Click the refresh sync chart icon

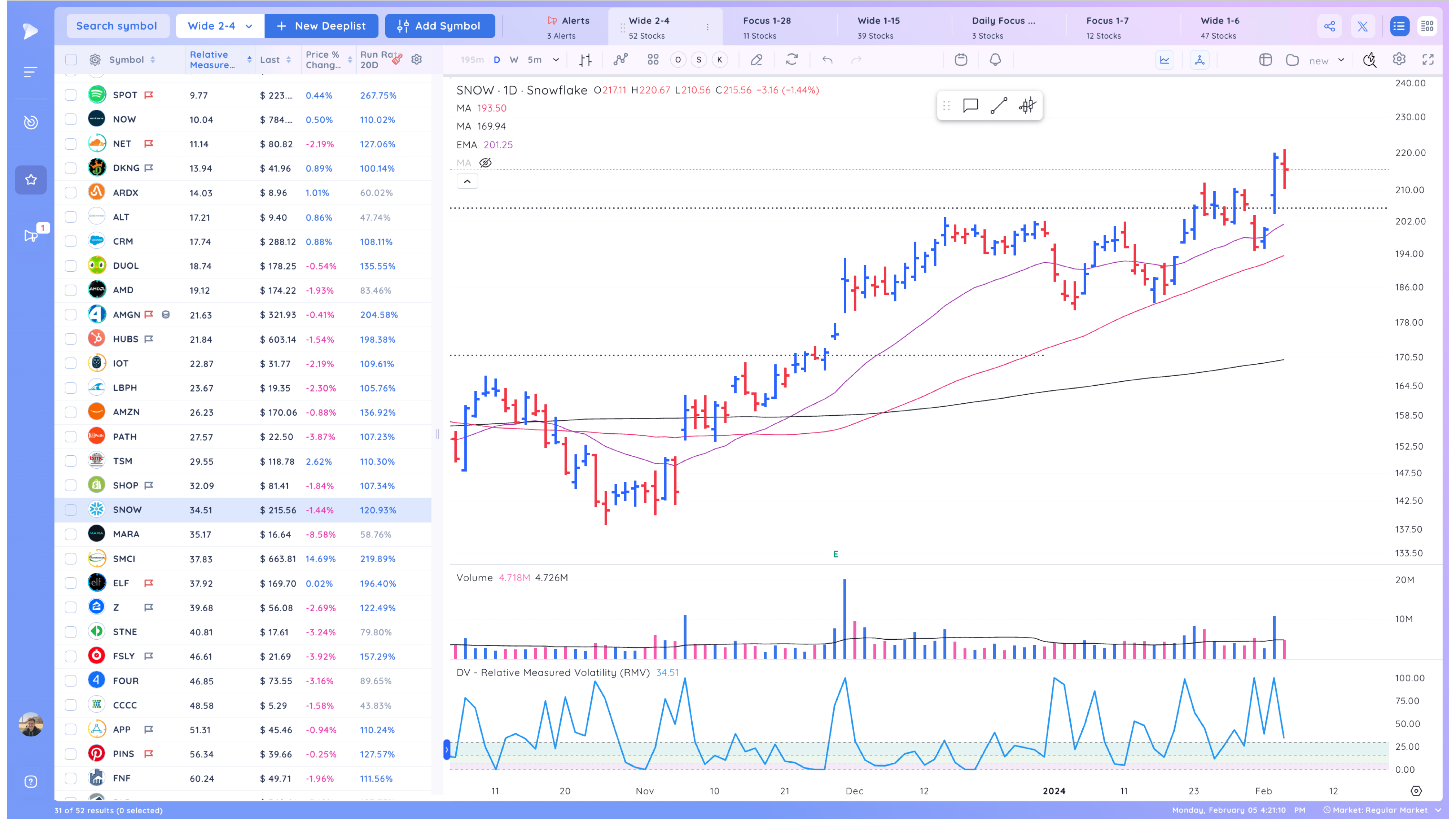pyautogui.click(x=792, y=60)
